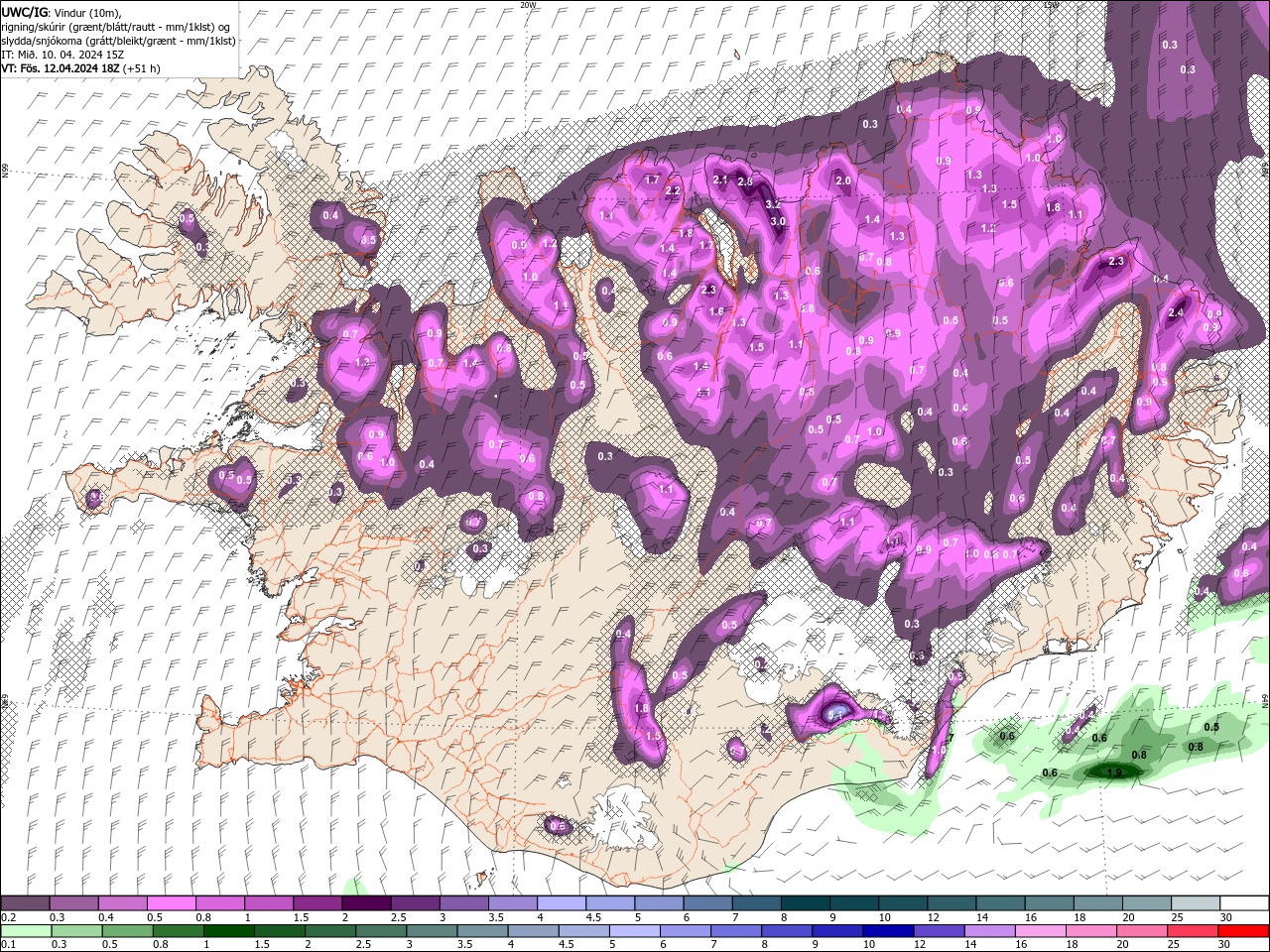
Task: Click the top-row dark purple swatch between 2 and 2.5
Action: coord(365,903)
